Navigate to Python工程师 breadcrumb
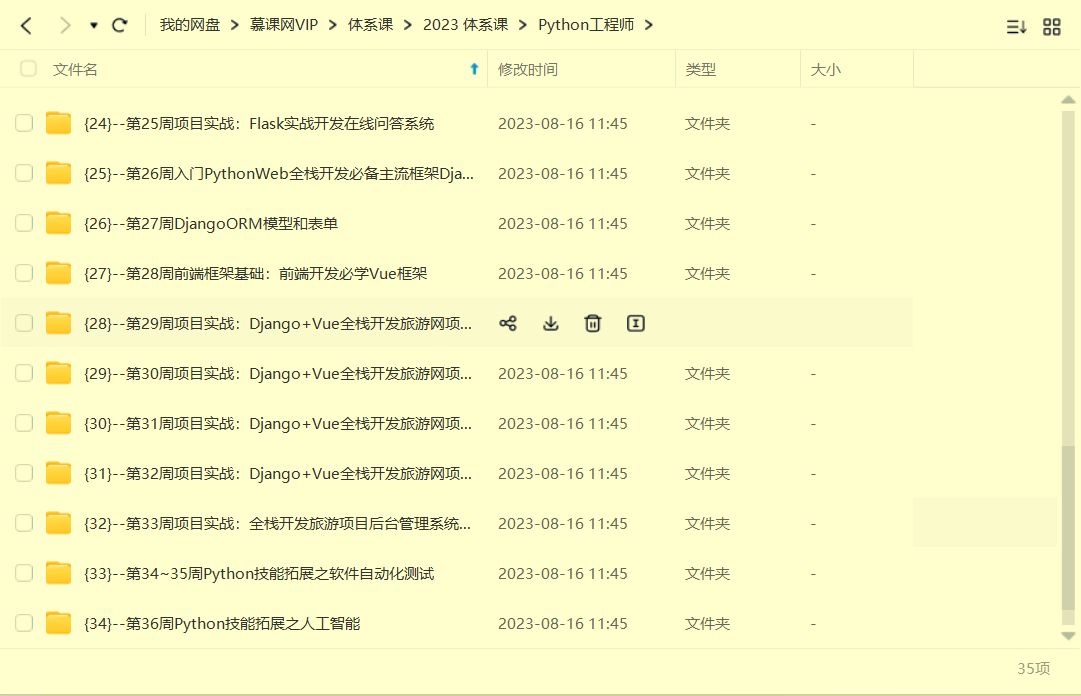1081x696 pixels. [586, 25]
